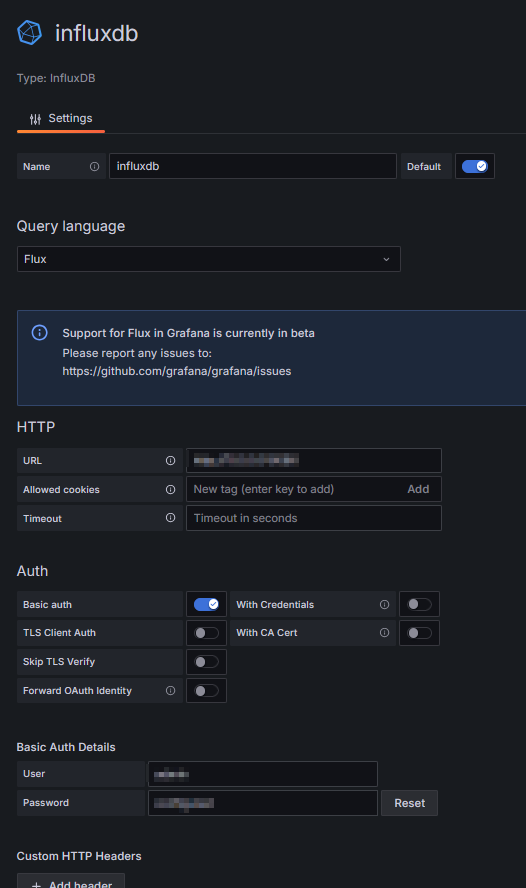Click the URL info icon
Image resolution: width=526 pixels, height=888 pixels.
tap(170, 460)
